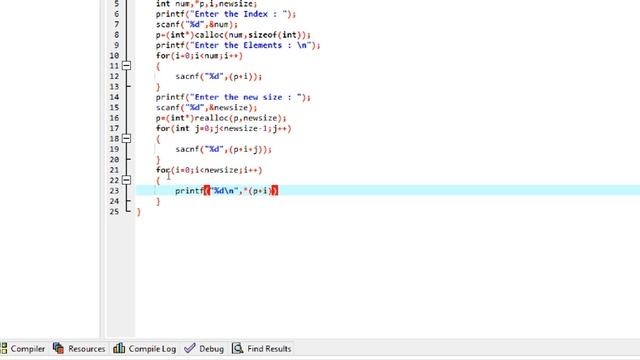640x360 pixels.
Task: Click the for loop with int j
Action: 224,128
